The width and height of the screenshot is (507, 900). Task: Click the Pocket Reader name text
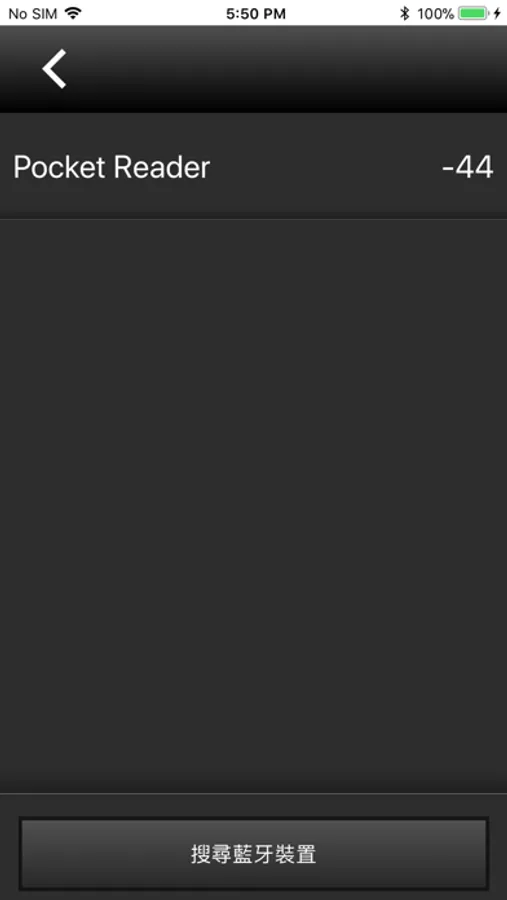click(x=111, y=168)
